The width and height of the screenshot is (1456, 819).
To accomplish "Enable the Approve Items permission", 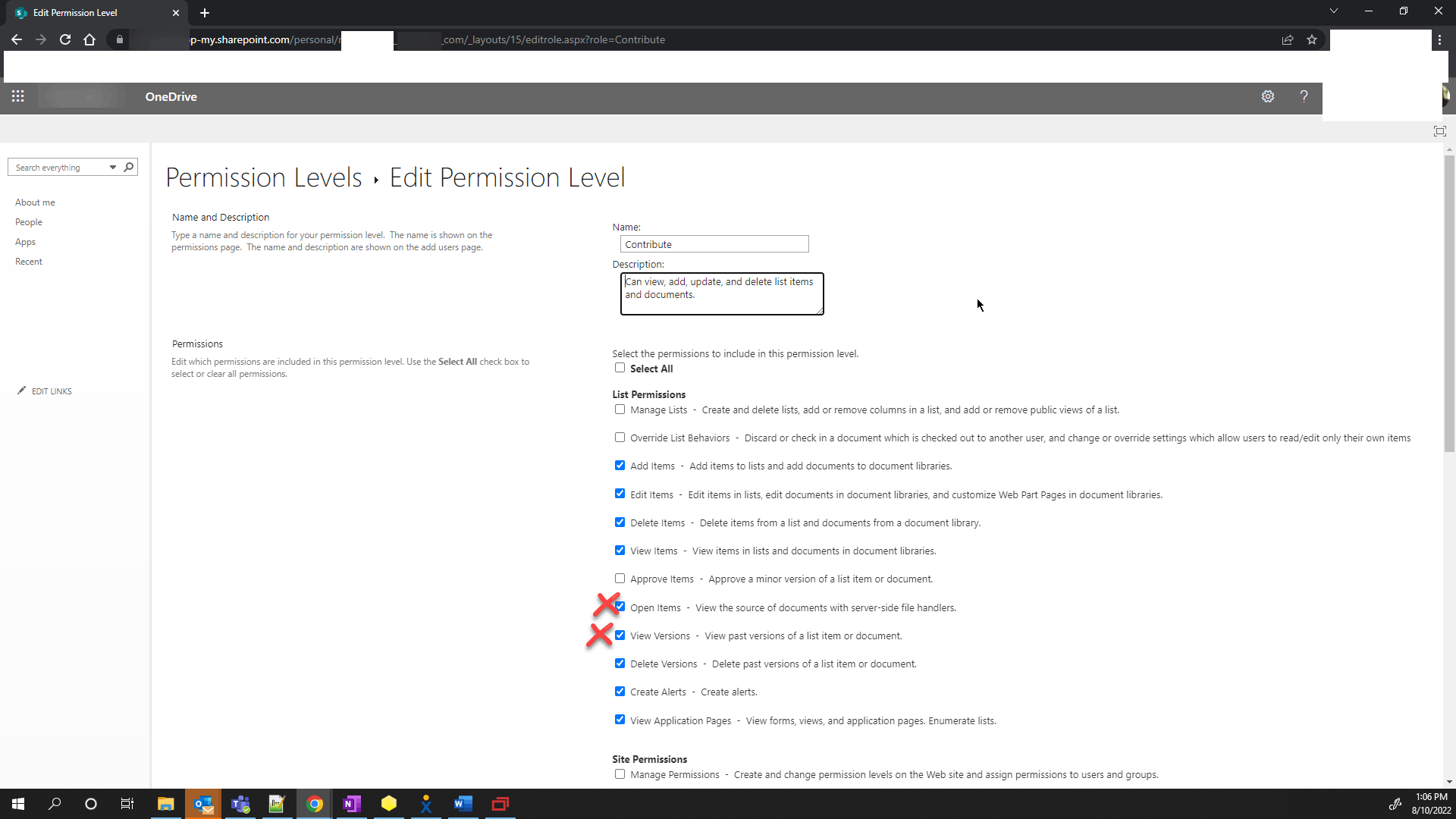I will [620, 579].
